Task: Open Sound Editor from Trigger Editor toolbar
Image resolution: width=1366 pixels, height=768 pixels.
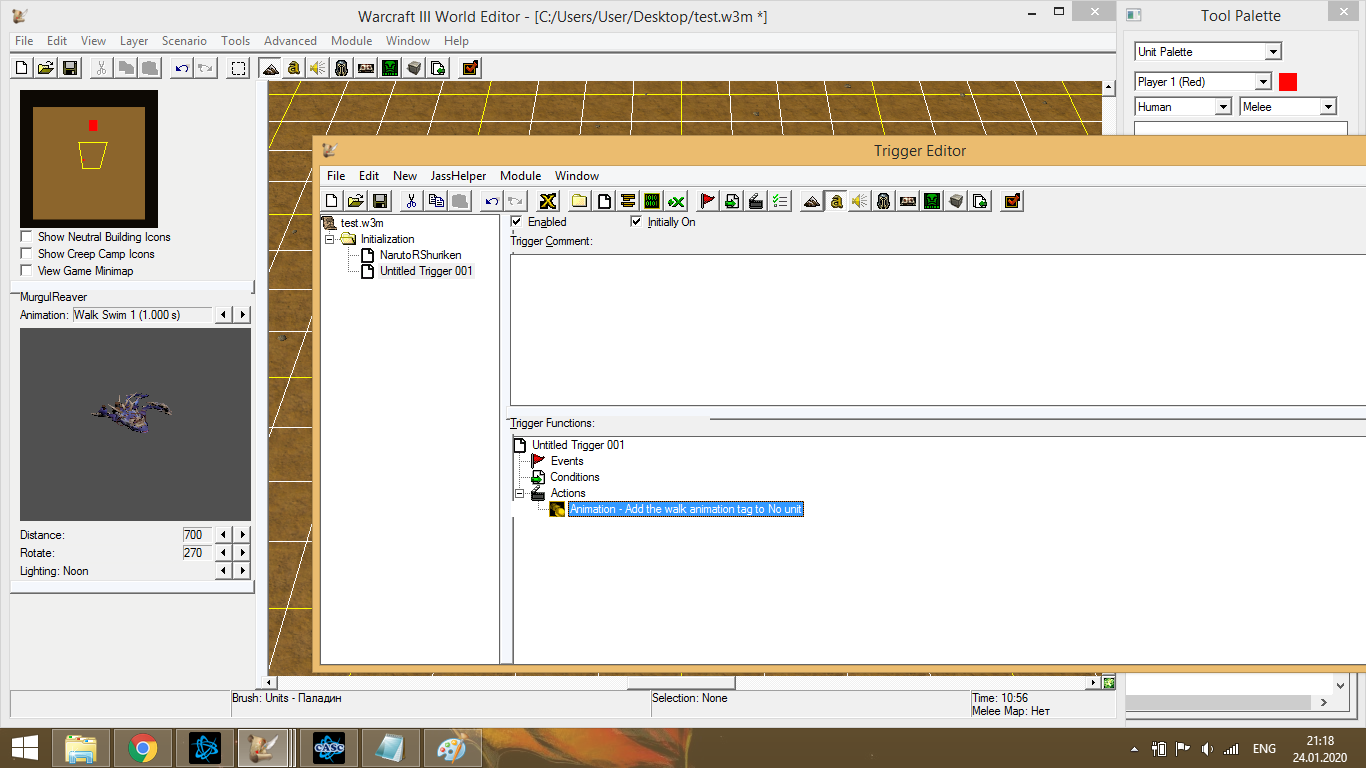Action: (x=860, y=201)
